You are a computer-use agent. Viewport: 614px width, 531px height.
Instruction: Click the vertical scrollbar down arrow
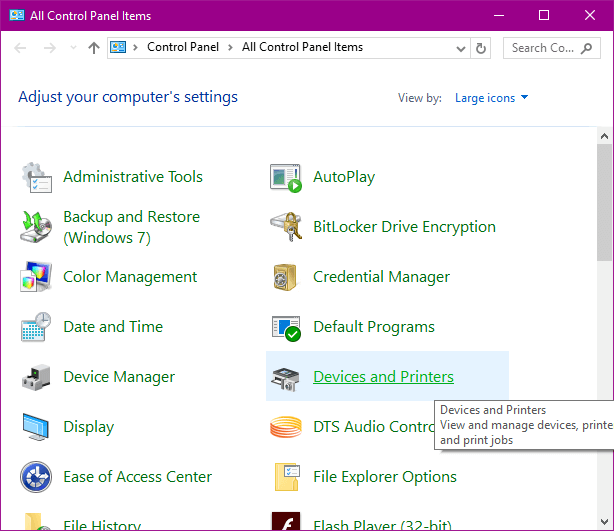point(604,521)
